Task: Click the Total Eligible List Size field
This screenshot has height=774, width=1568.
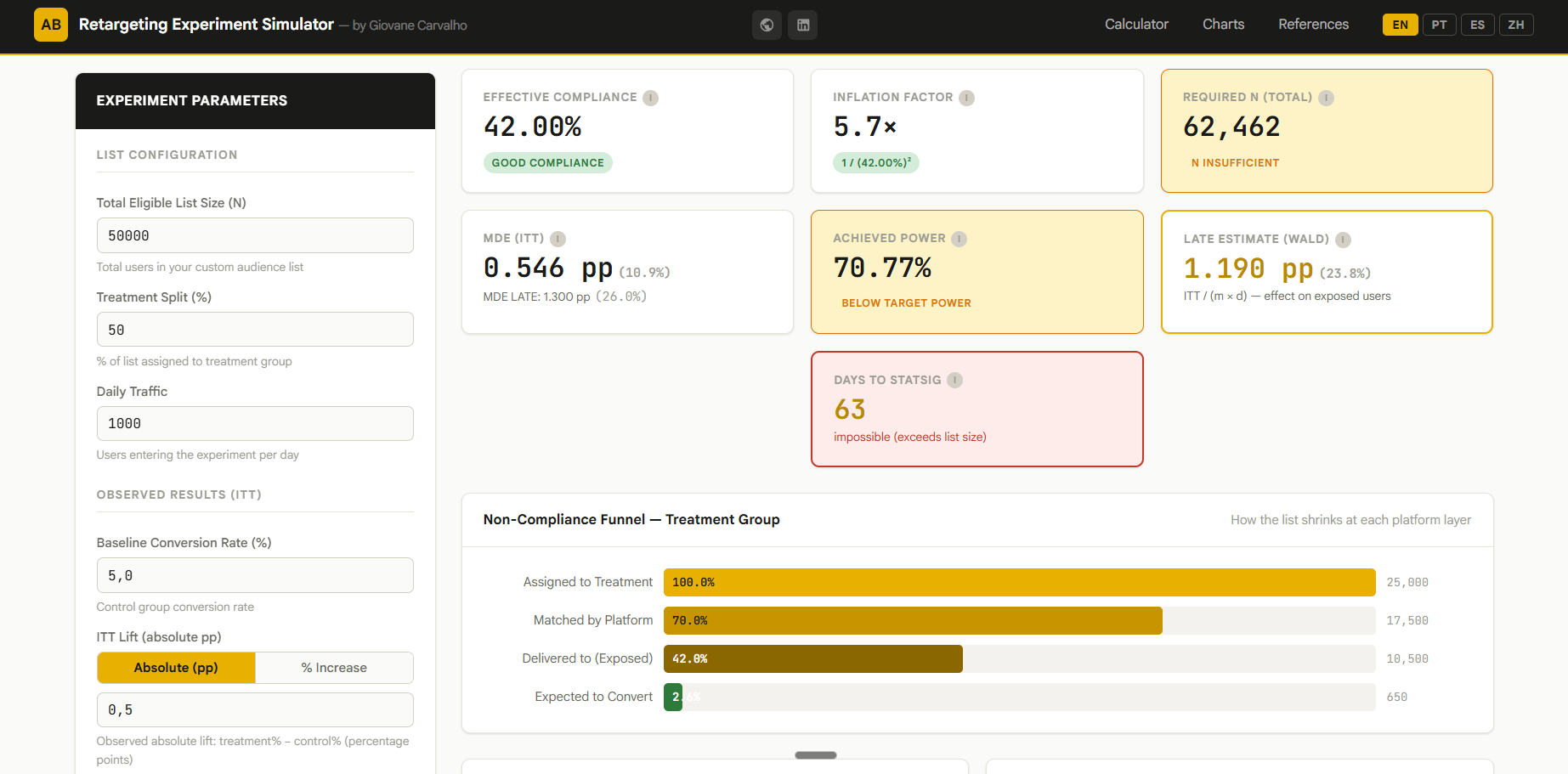Action: pos(255,235)
